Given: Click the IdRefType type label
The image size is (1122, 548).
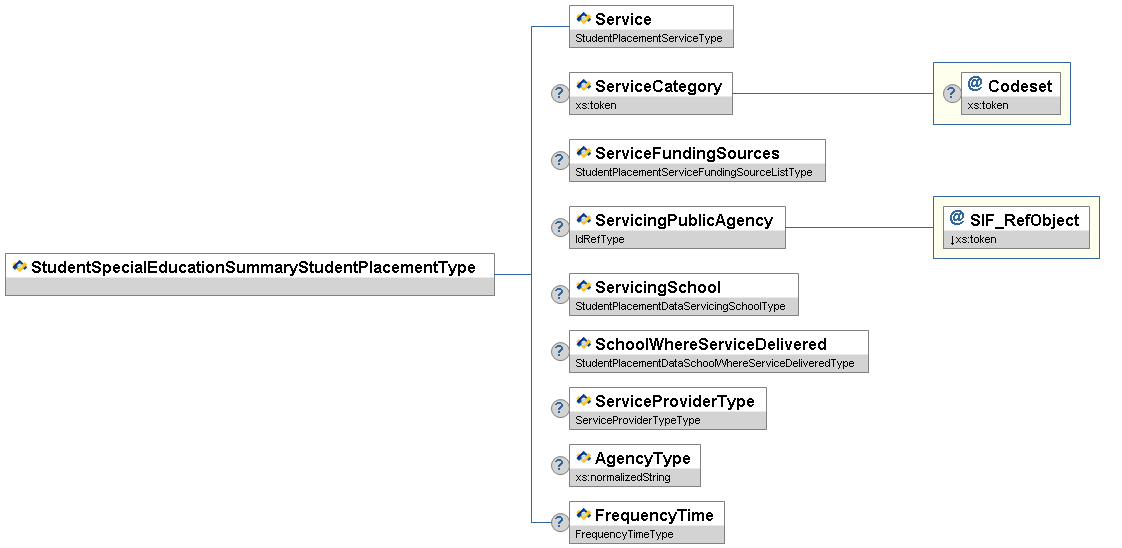Looking at the screenshot, I should point(599,240).
